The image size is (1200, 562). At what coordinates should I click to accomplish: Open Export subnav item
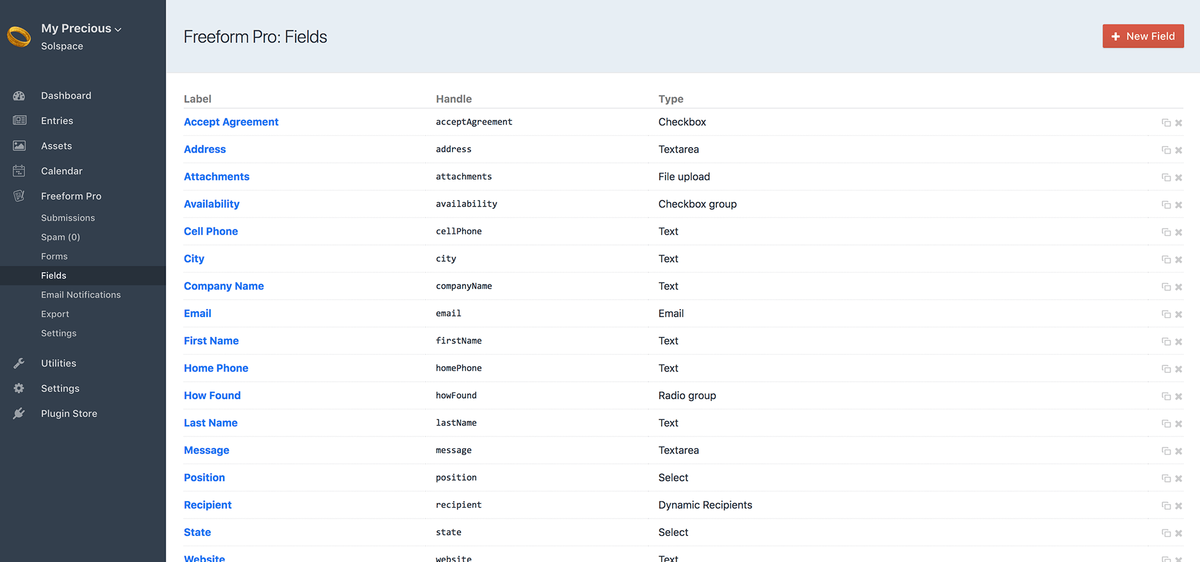click(x=55, y=314)
